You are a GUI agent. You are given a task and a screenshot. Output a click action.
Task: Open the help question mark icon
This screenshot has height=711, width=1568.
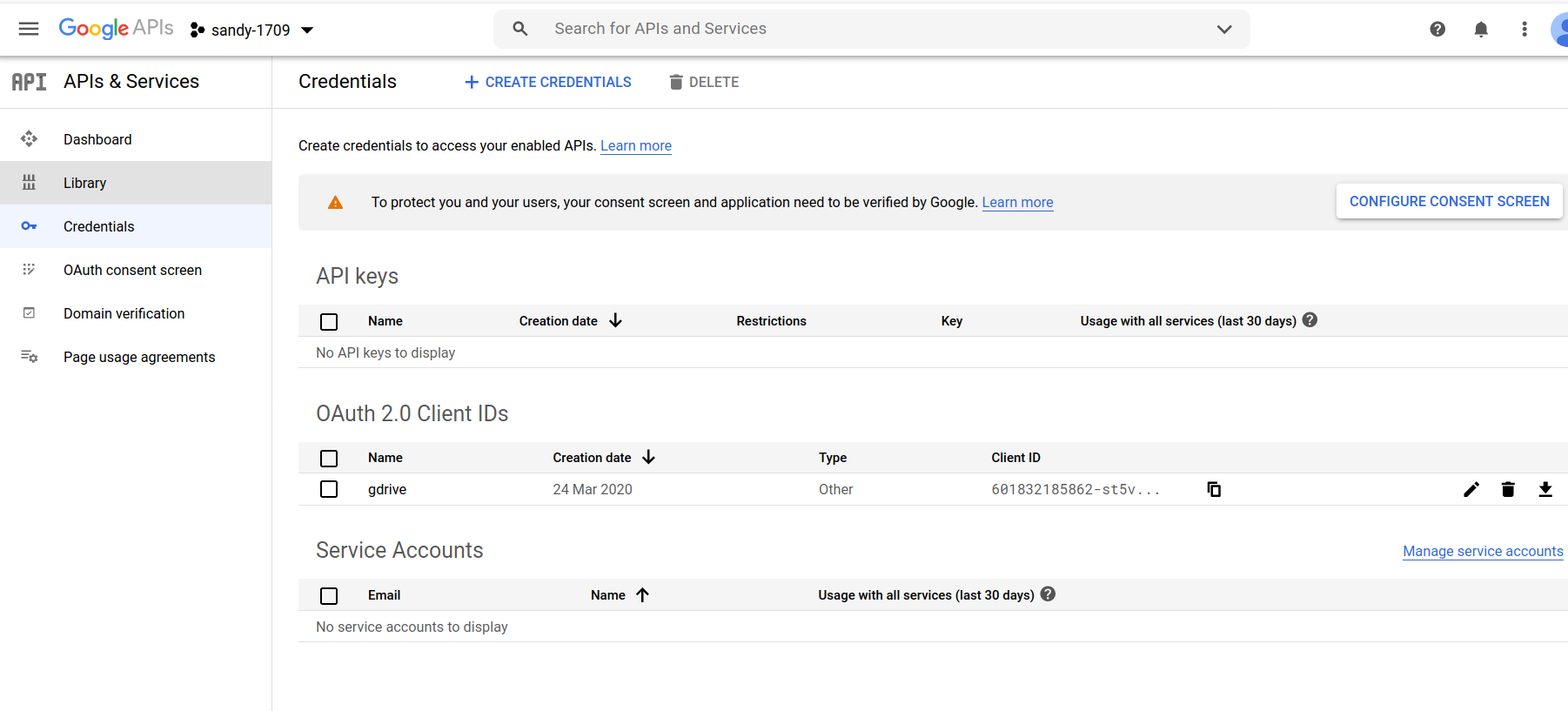1437,29
